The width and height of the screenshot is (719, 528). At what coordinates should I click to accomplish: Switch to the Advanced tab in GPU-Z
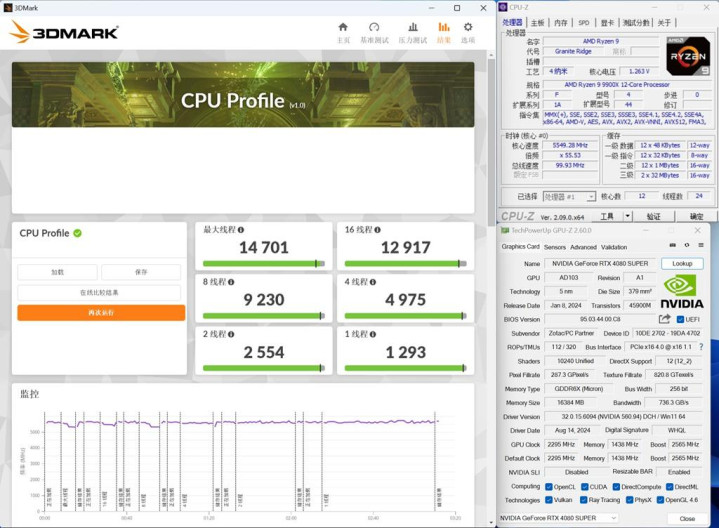pyautogui.click(x=583, y=247)
